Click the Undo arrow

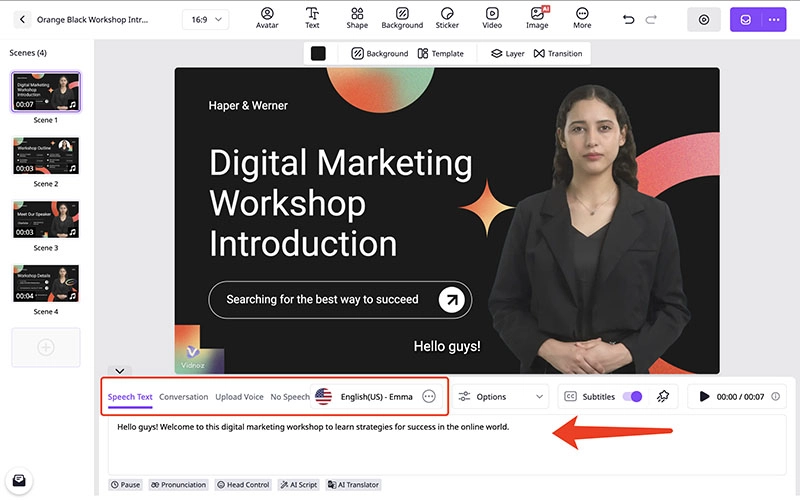pos(628,20)
